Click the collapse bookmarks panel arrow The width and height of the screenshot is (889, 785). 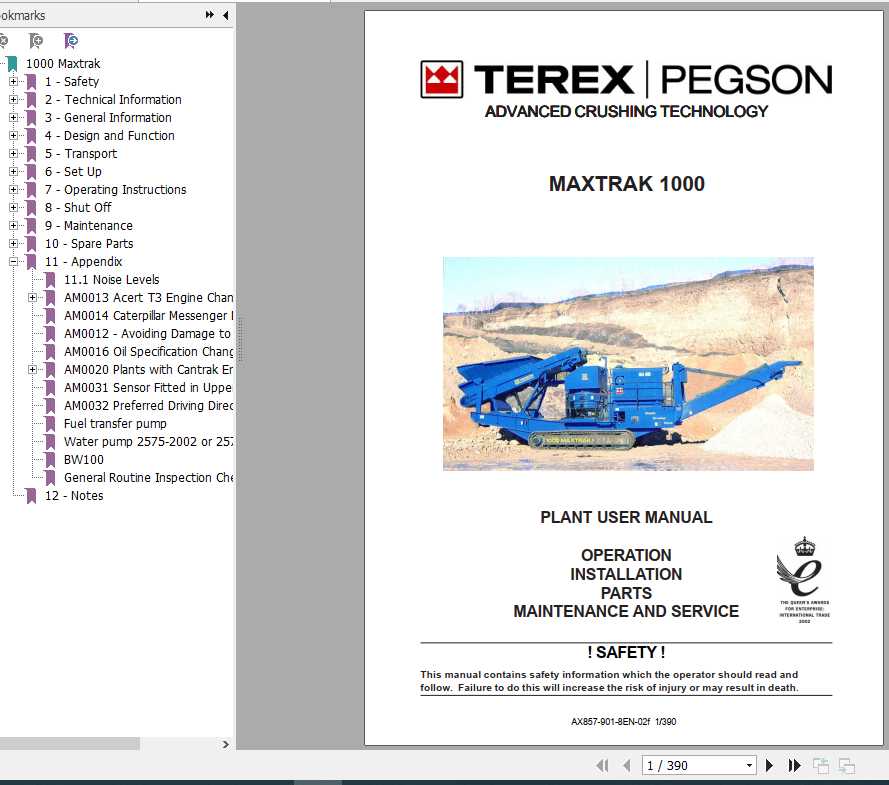[x=225, y=15]
